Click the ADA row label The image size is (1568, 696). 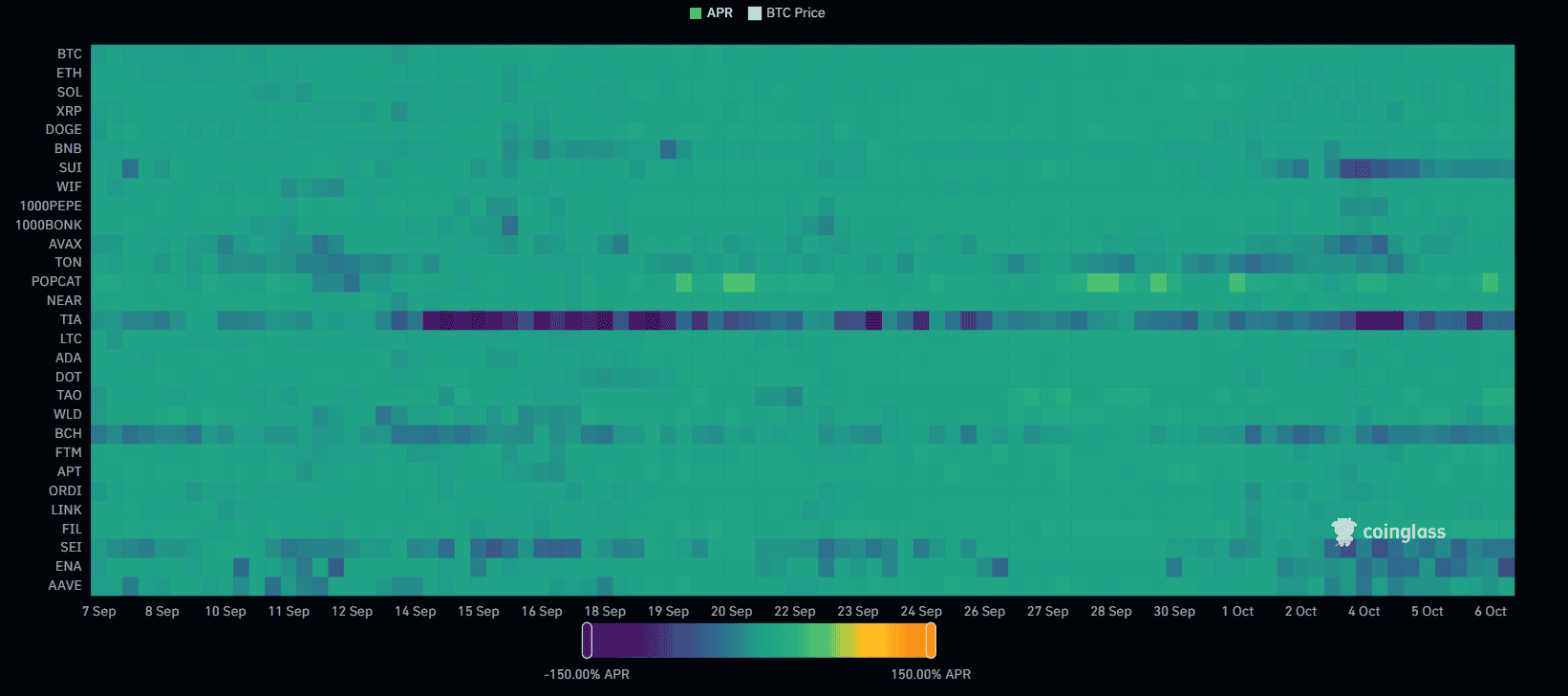point(69,358)
